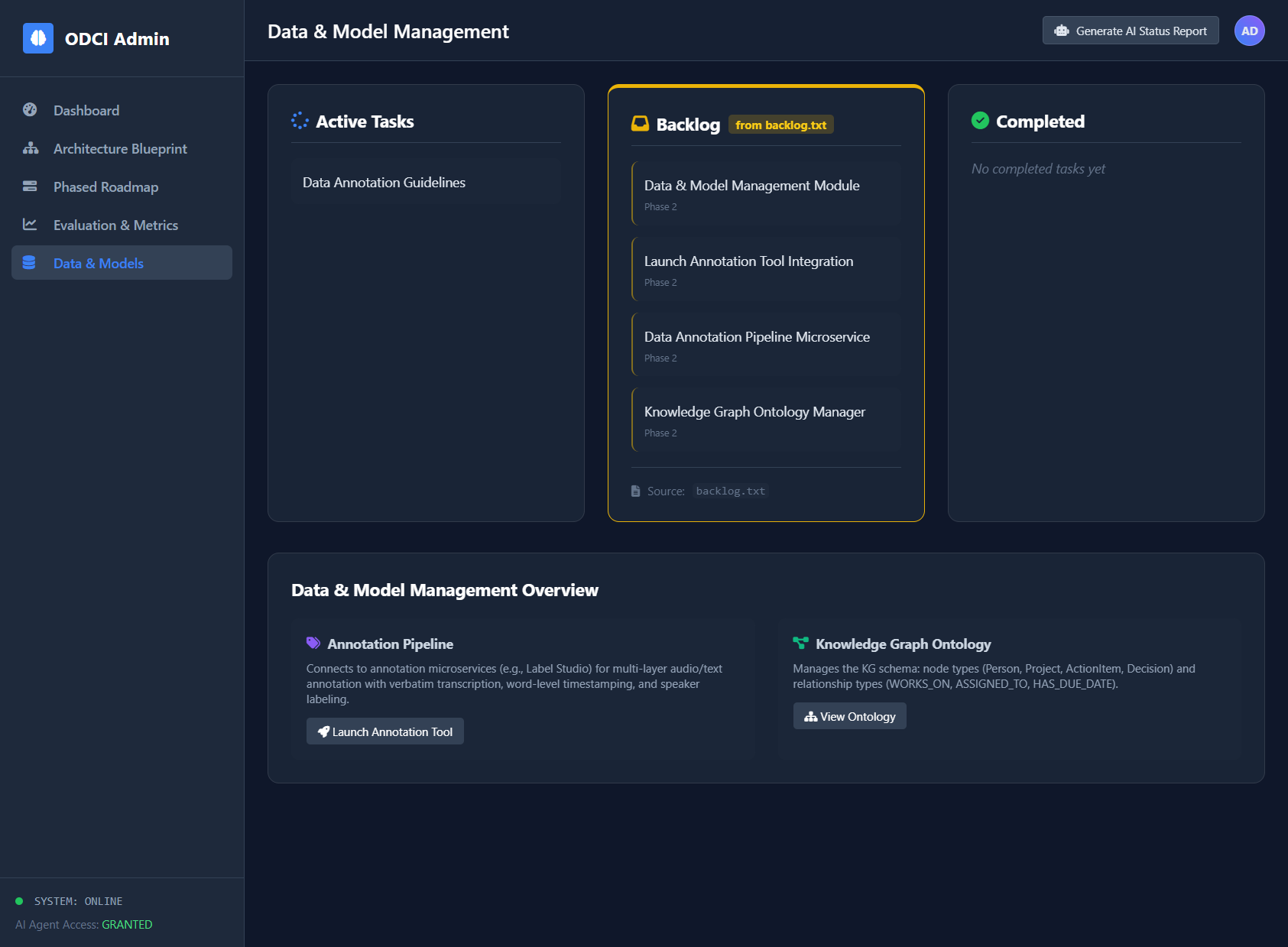Click the Evaluation & Metrics chart icon
The image size is (1288, 947).
[x=30, y=225]
